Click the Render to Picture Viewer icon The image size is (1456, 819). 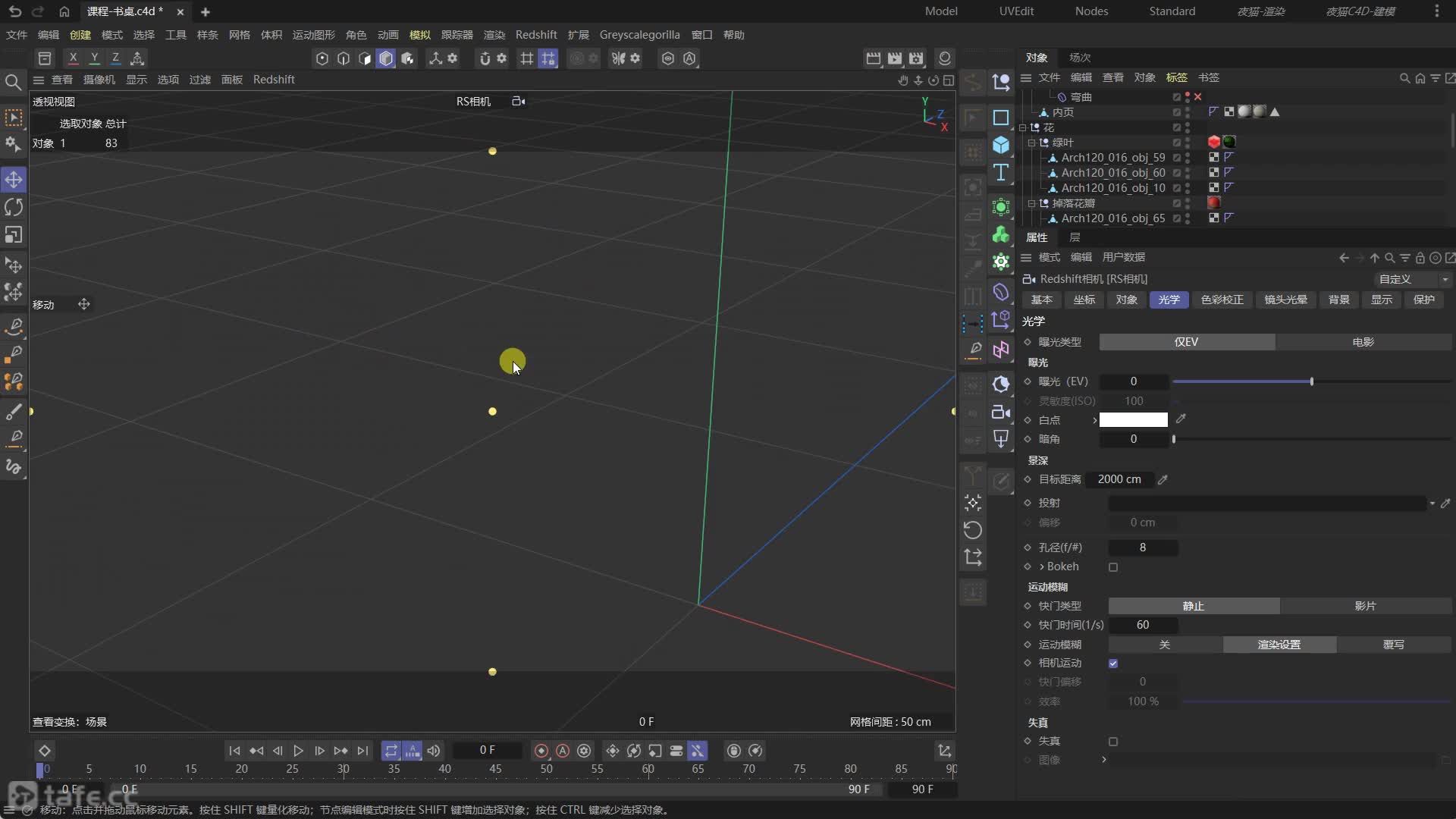(895, 58)
